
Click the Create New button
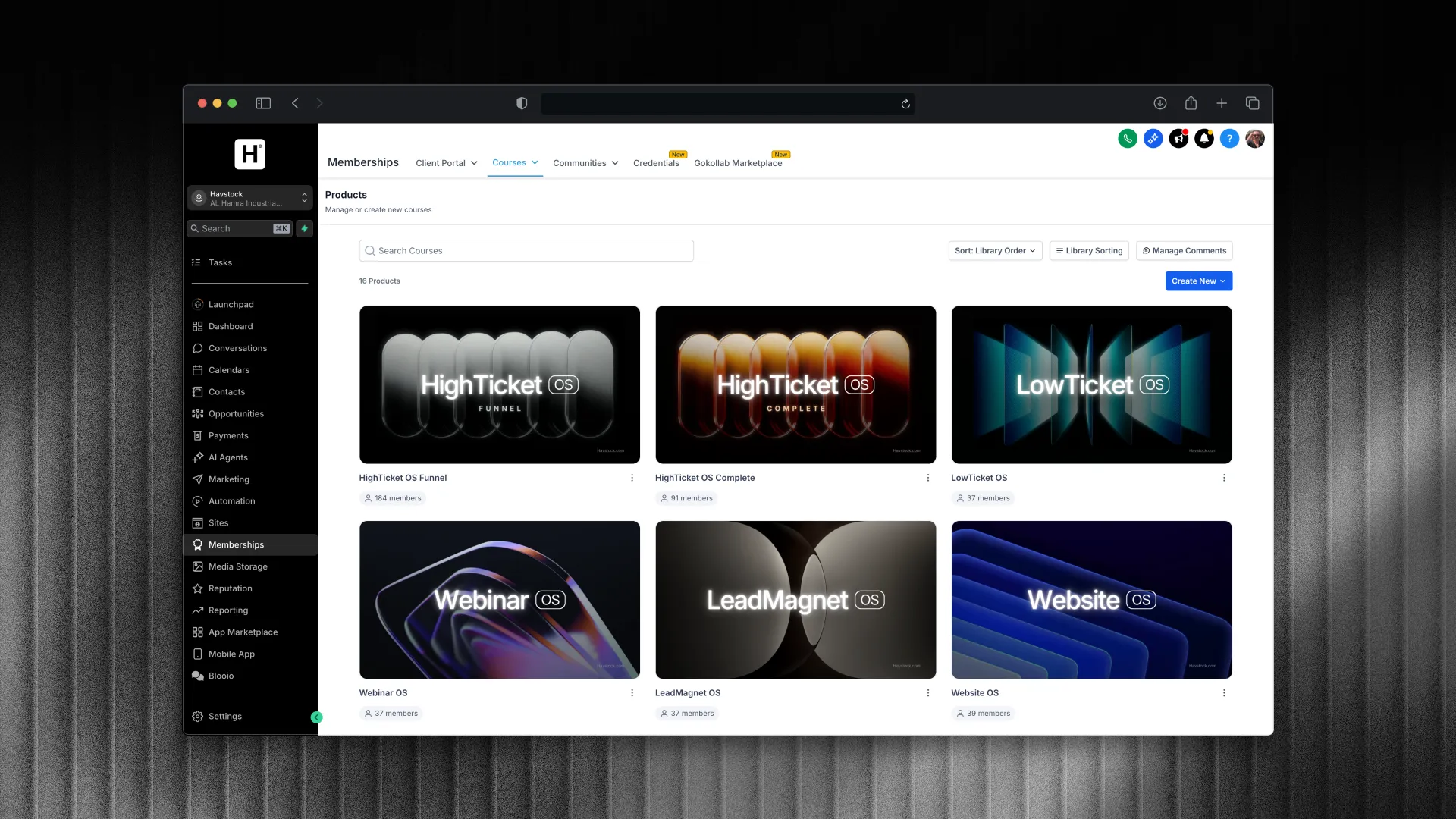tap(1198, 281)
